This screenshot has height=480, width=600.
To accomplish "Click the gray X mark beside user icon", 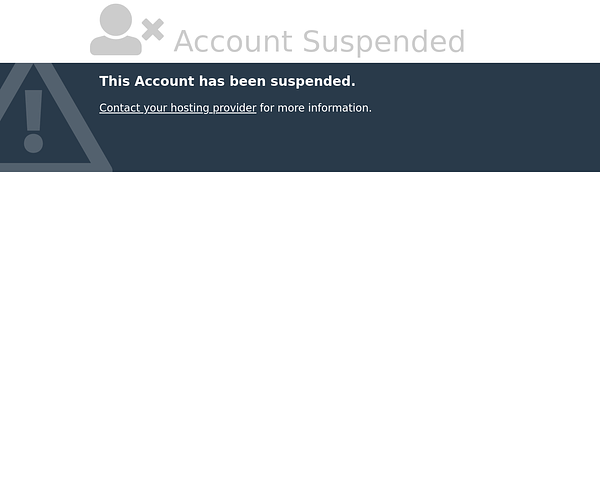I will tap(153, 29).
